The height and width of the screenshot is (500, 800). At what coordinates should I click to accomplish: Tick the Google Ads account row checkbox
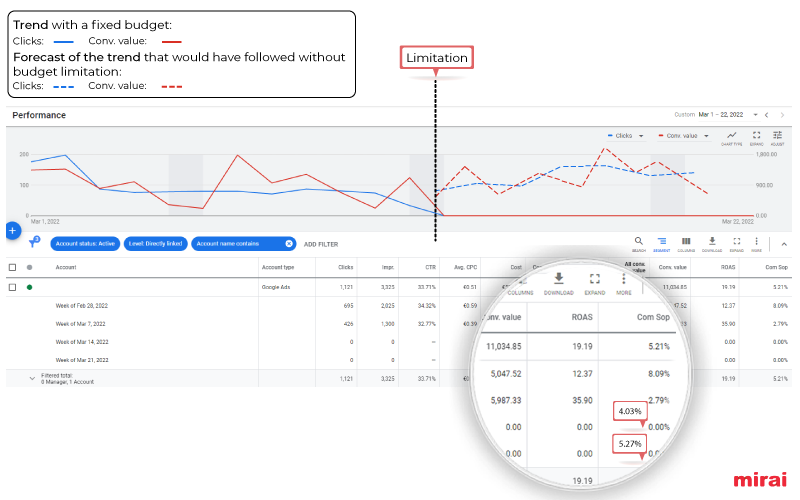[13, 287]
